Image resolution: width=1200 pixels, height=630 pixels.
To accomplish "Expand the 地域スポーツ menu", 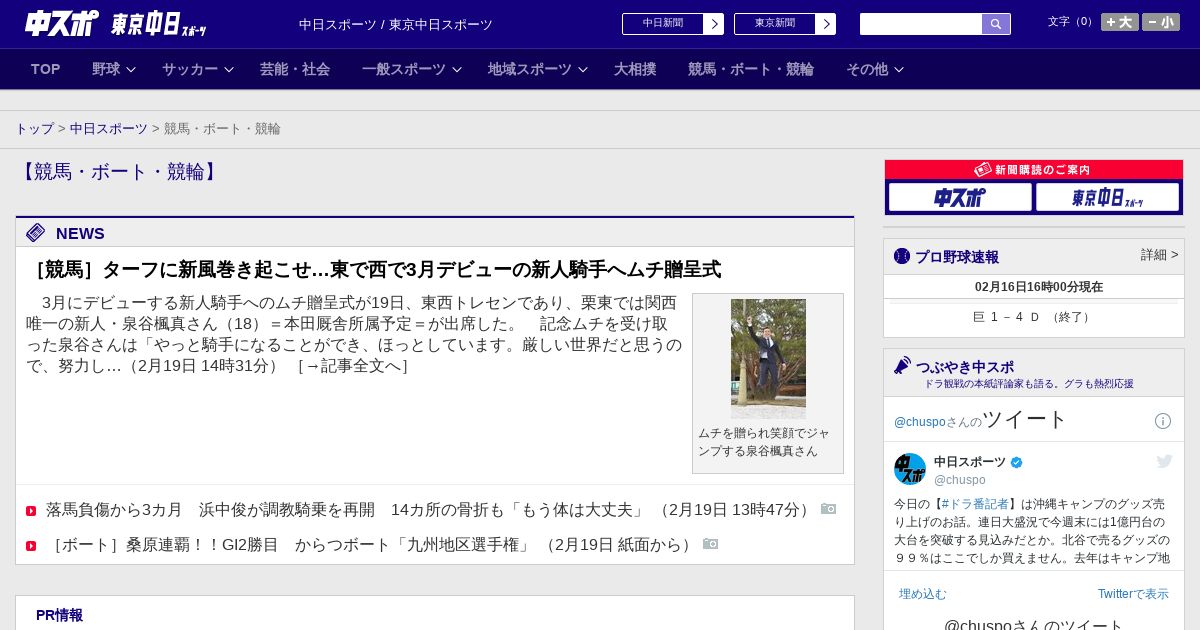I will pyautogui.click(x=538, y=69).
